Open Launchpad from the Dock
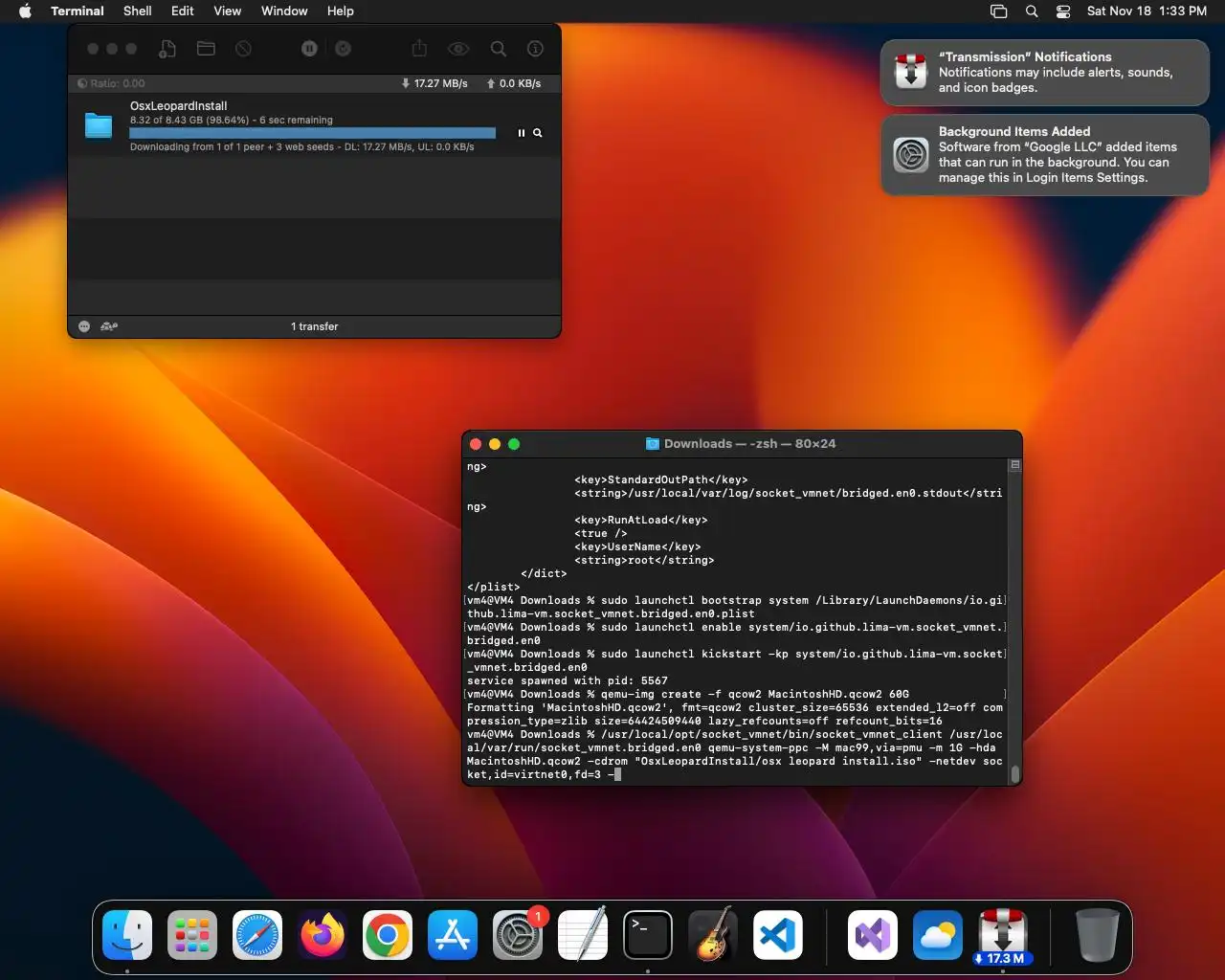The image size is (1225, 980). (192, 935)
